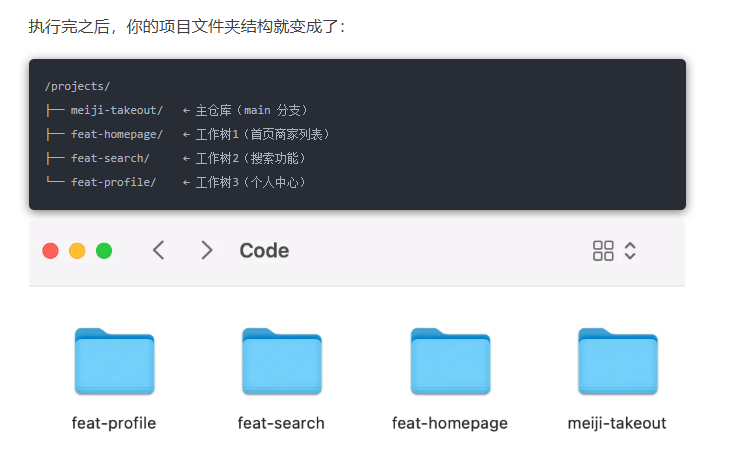This screenshot has height=473, width=746.
Task: Click the /projects/ line in code block
Action: [x=77, y=86]
